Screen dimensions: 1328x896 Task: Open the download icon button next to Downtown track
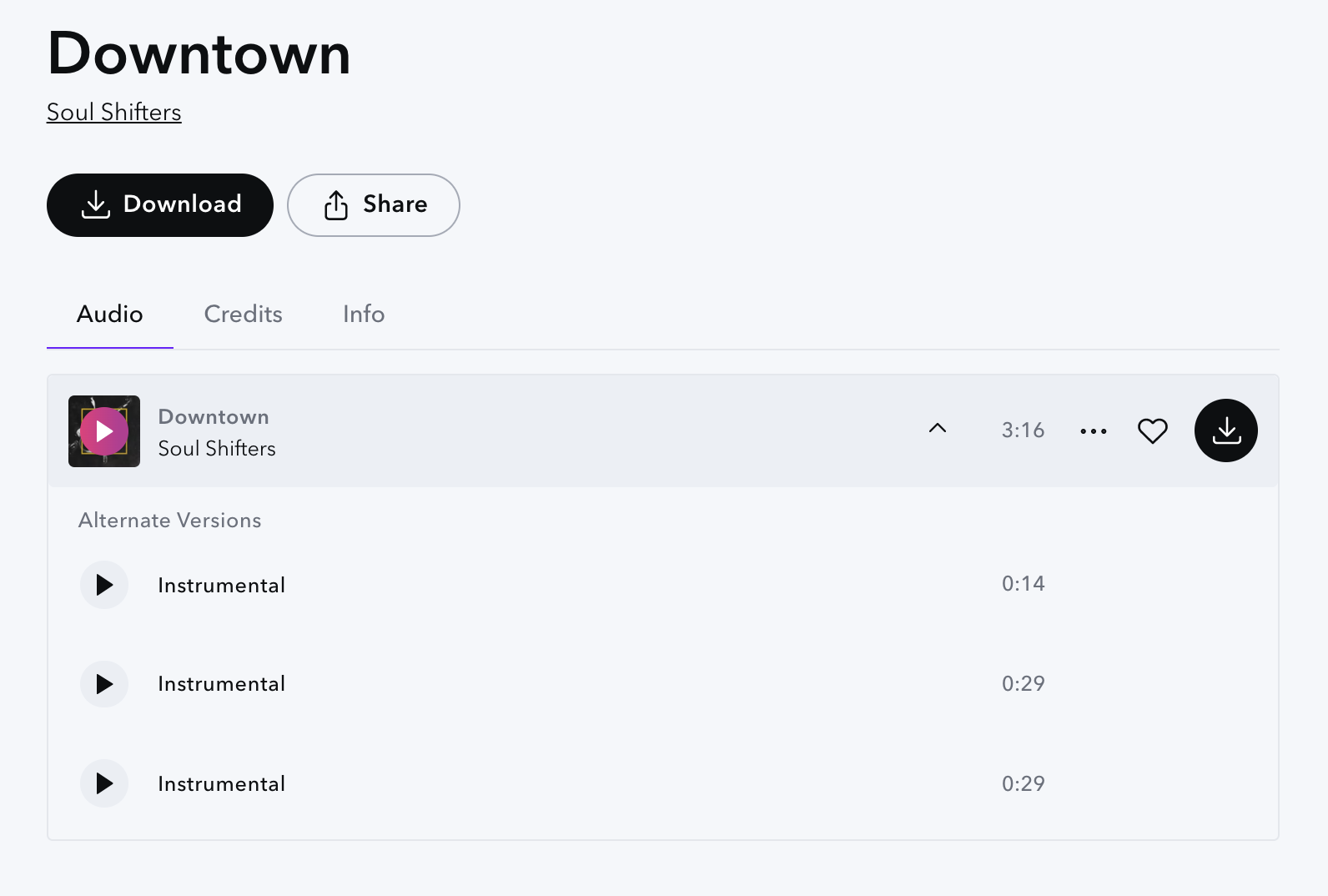tap(1226, 430)
